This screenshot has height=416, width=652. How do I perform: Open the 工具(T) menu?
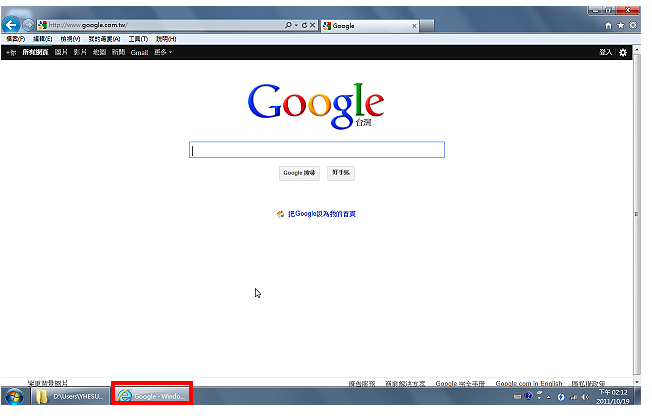[x=138, y=39]
